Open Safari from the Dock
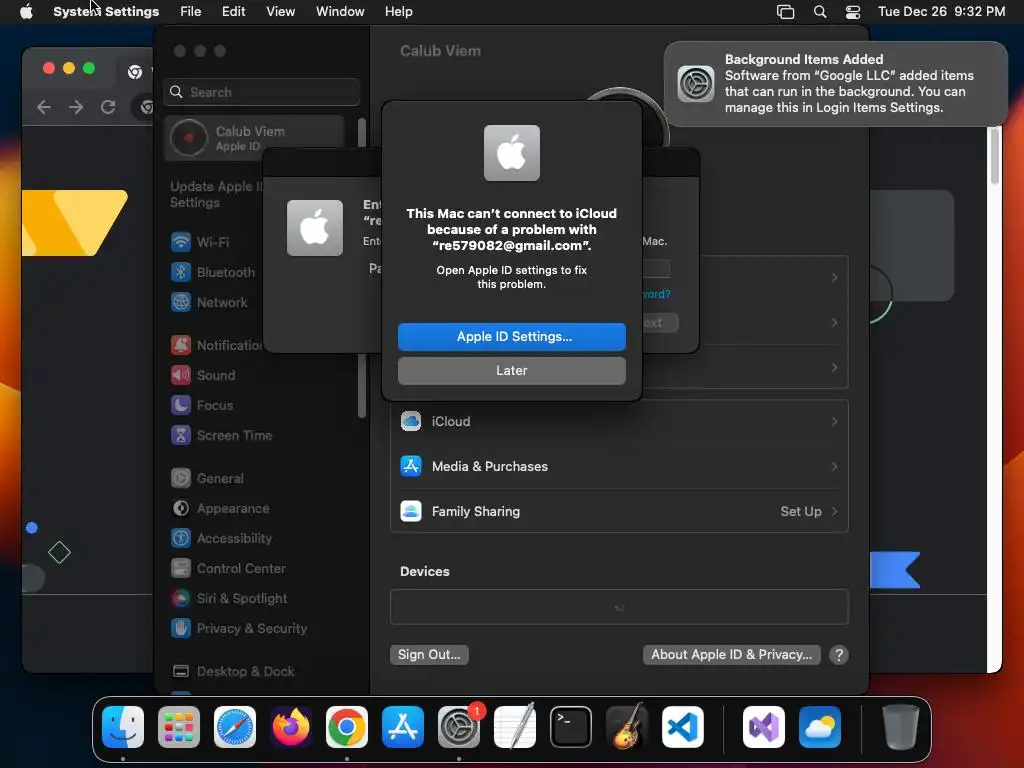The width and height of the screenshot is (1024, 768). pyautogui.click(x=235, y=727)
